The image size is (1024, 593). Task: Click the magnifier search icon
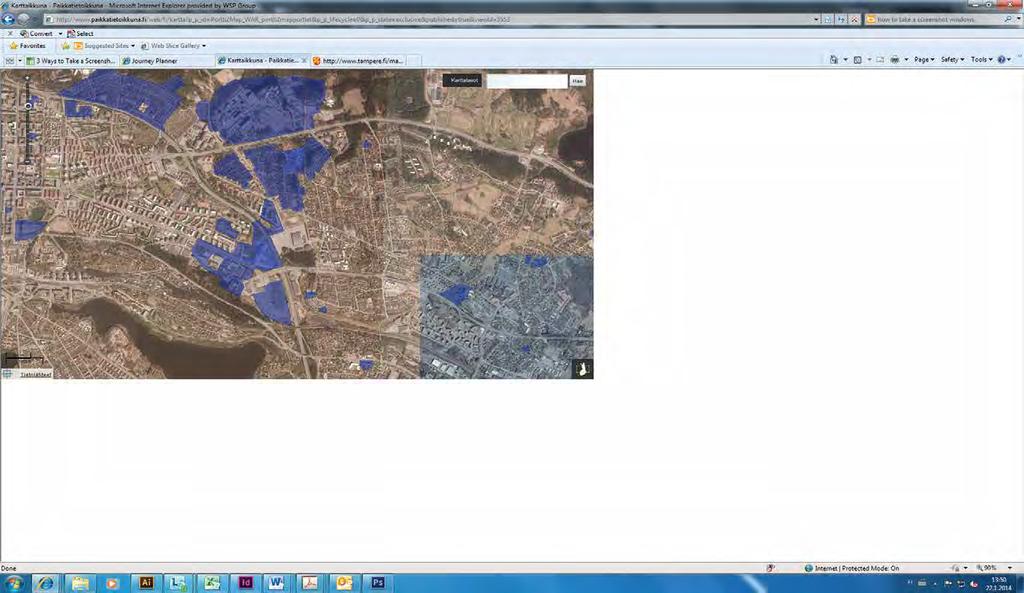(x=1008, y=20)
